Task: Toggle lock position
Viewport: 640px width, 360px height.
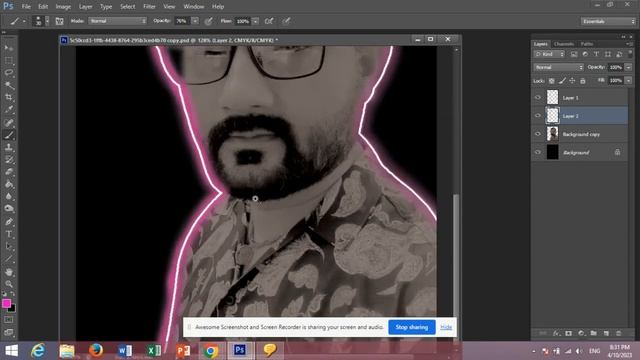Action: point(572,81)
